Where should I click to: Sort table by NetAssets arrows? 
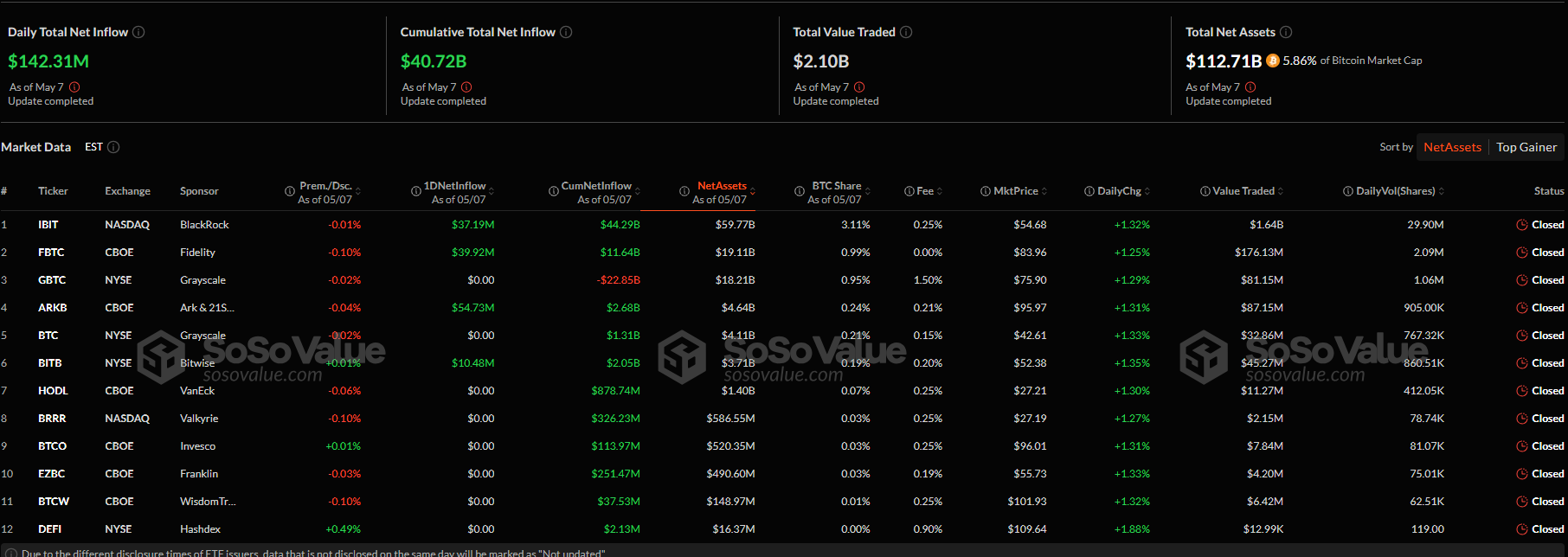point(753,191)
